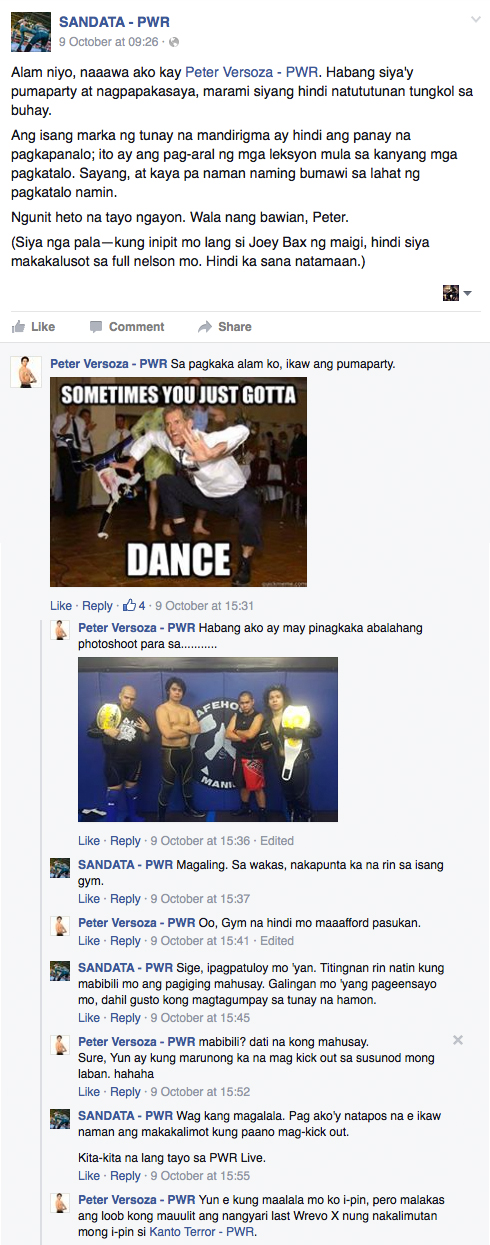The image size is (490, 1245).
Task: Open the 9 October at 09:26 post timestamp
Action: click(x=109, y=42)
